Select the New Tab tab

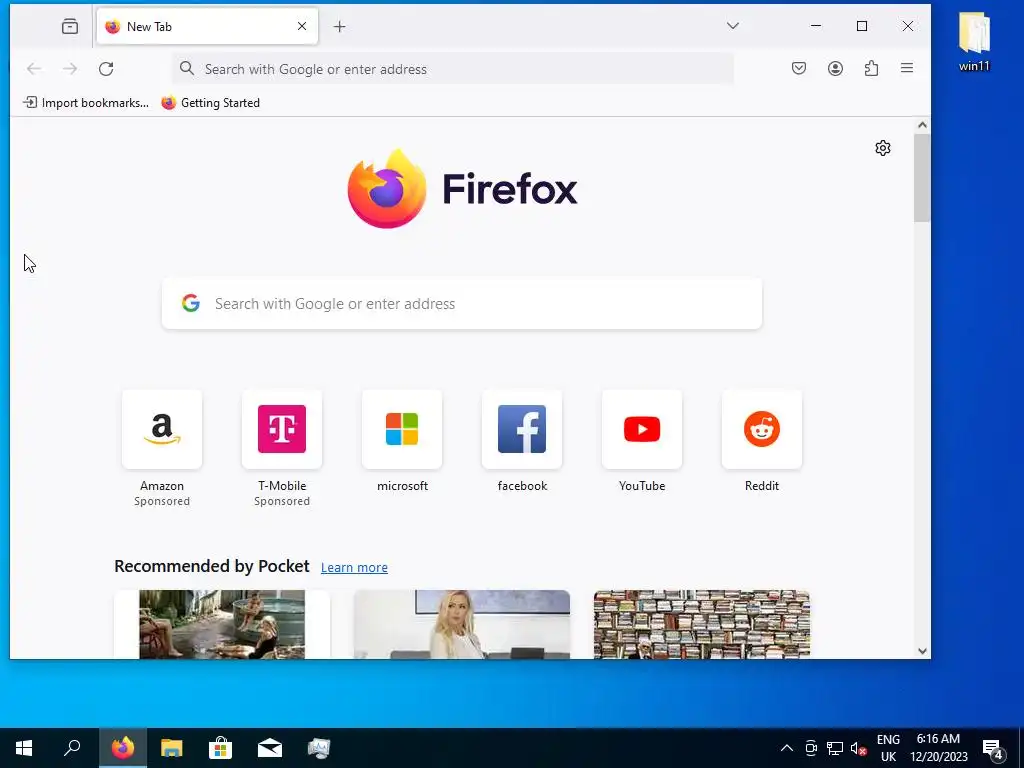[x=208, y=26]
